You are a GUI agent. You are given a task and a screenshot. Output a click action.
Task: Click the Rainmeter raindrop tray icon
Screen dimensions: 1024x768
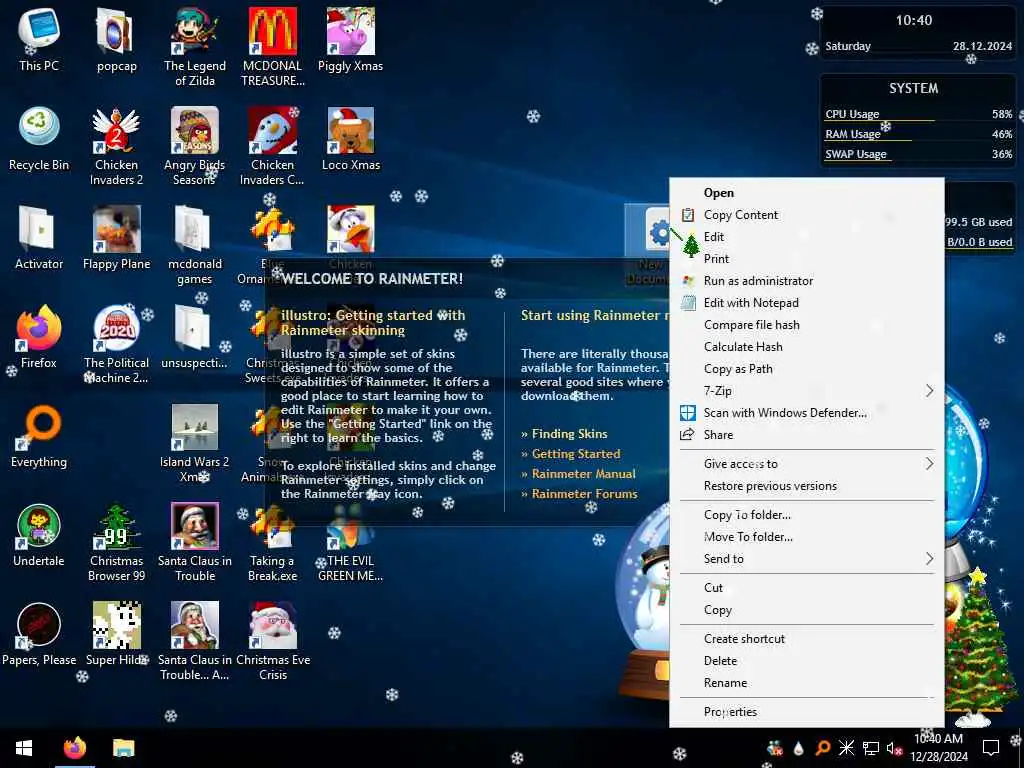click(x=798, y=748)
